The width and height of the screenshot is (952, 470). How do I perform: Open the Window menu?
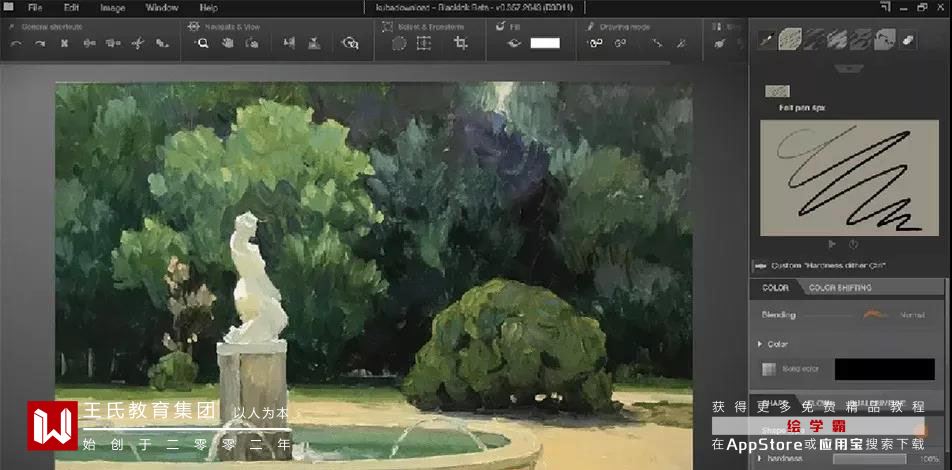162,8
